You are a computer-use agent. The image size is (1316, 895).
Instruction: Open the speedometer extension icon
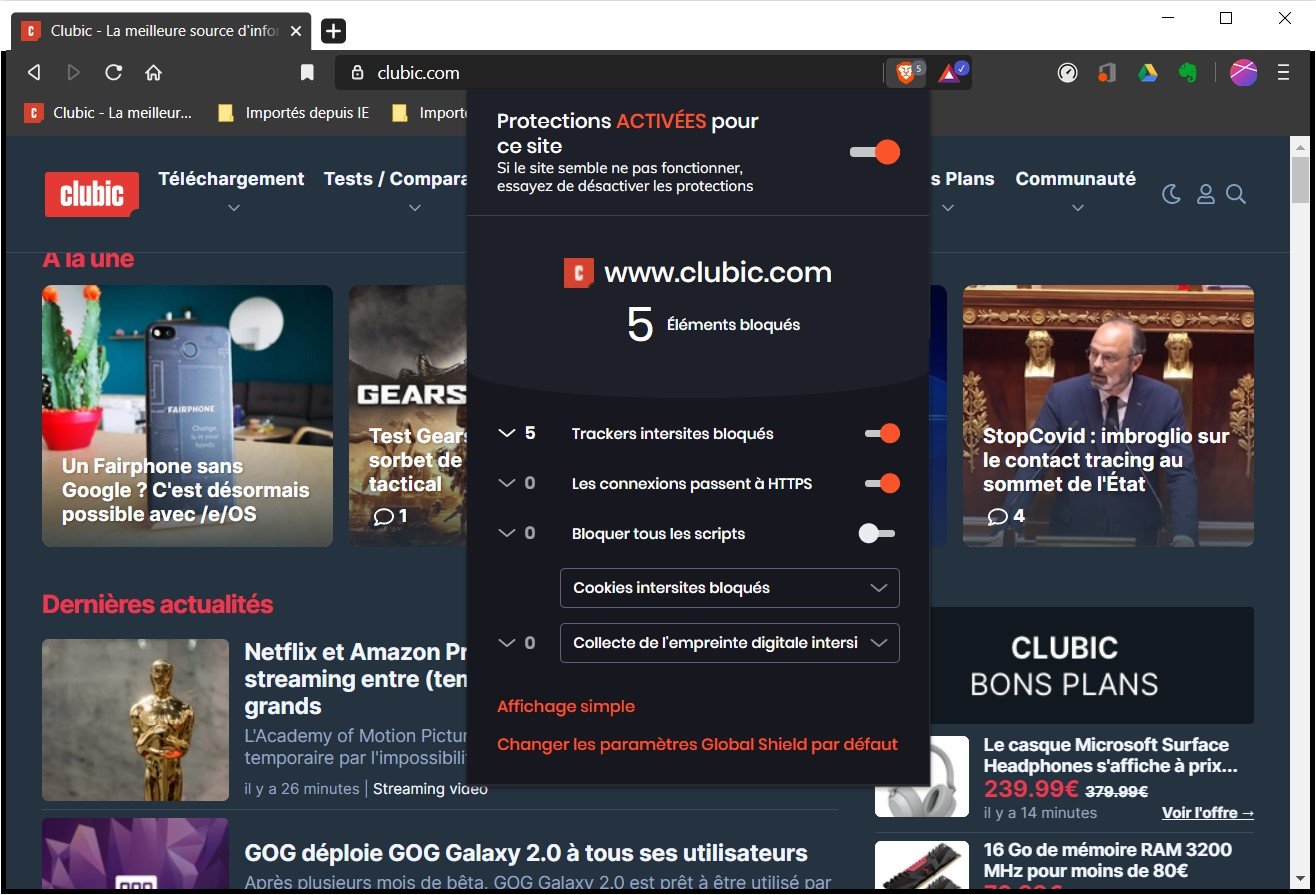tap(1067, 72)
